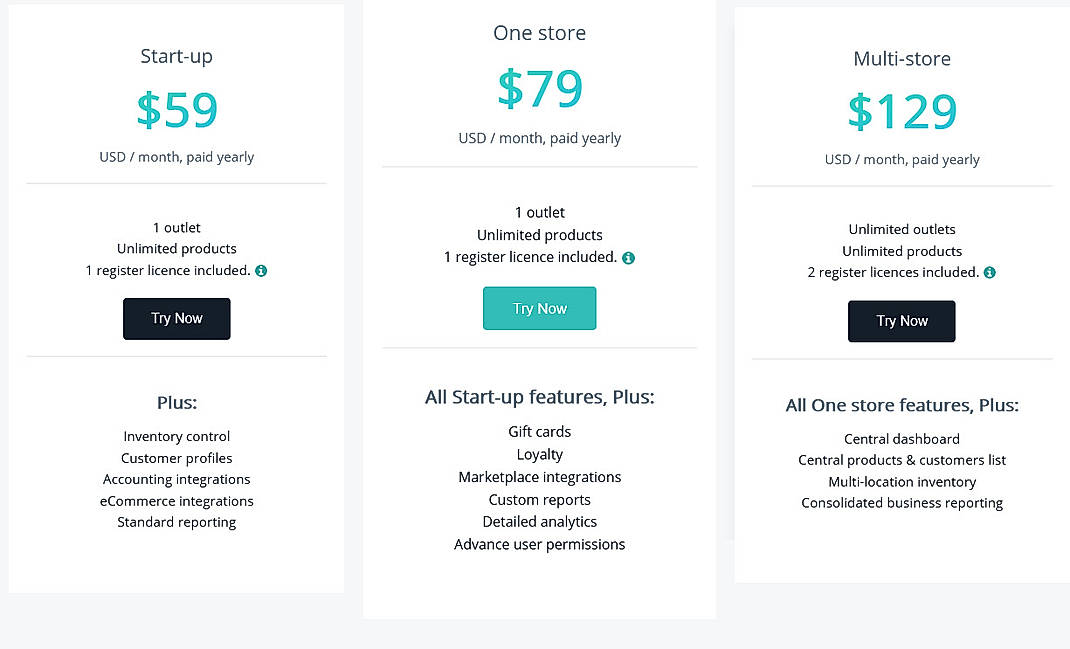Click Try Now for the Start-up plan
Viewport: 1070px width, 649px height.
point(176,318)
